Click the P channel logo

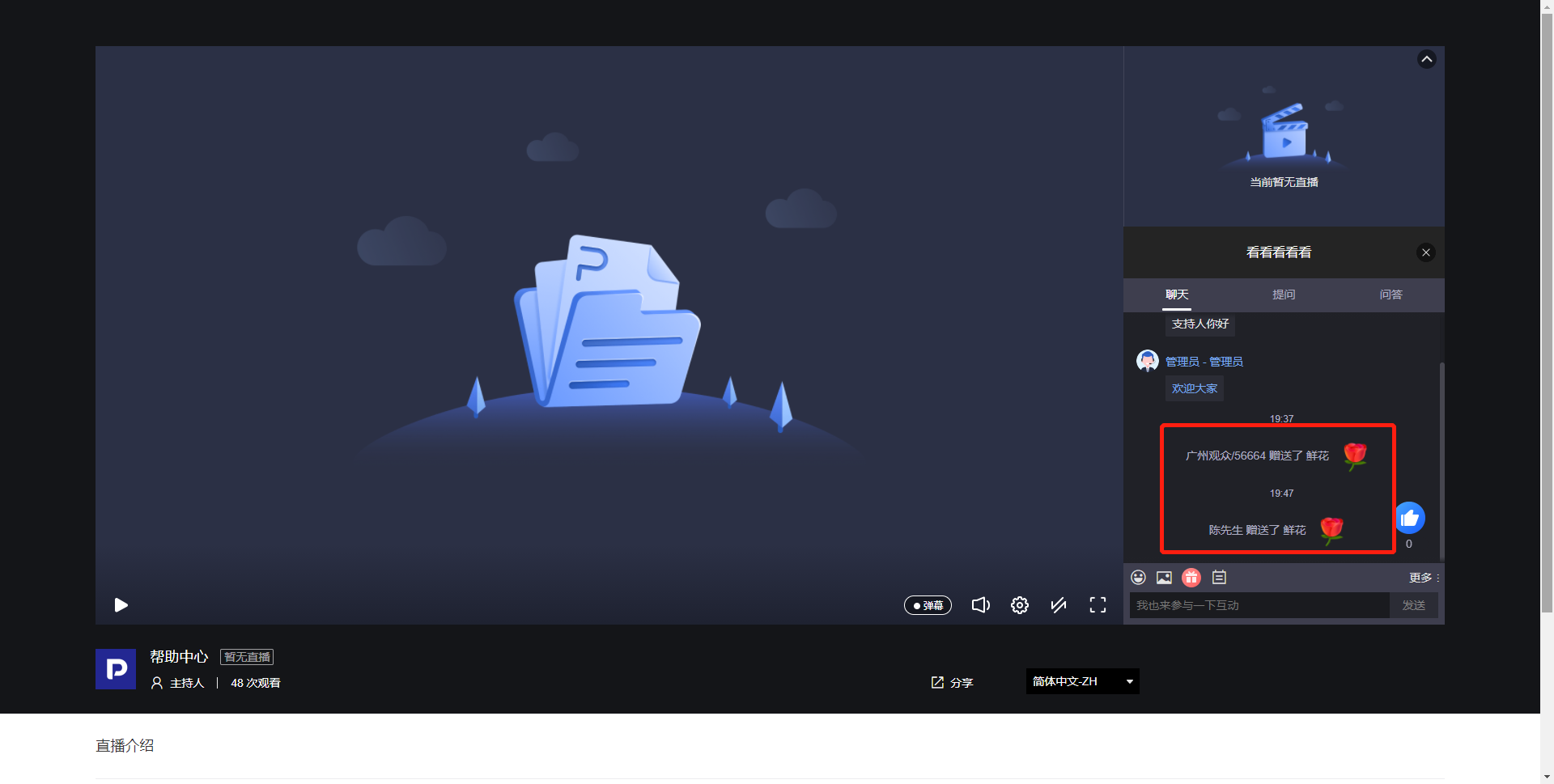pyautogui.click(x=116, y=669)
